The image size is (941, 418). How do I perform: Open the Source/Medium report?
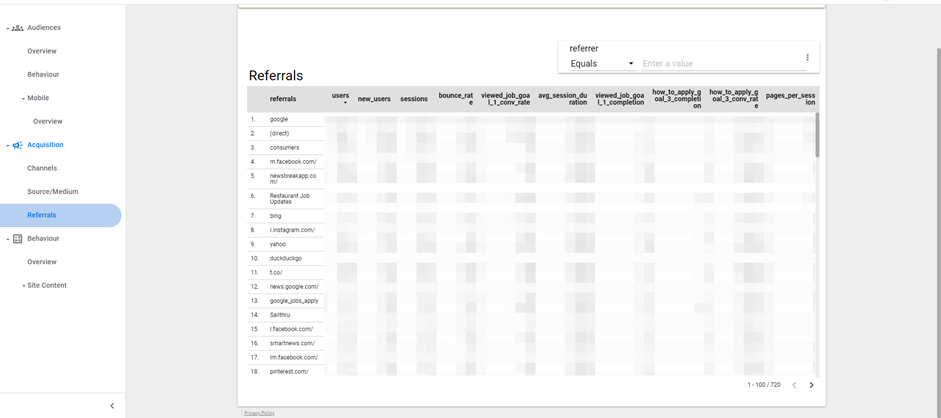pos(52,191)
